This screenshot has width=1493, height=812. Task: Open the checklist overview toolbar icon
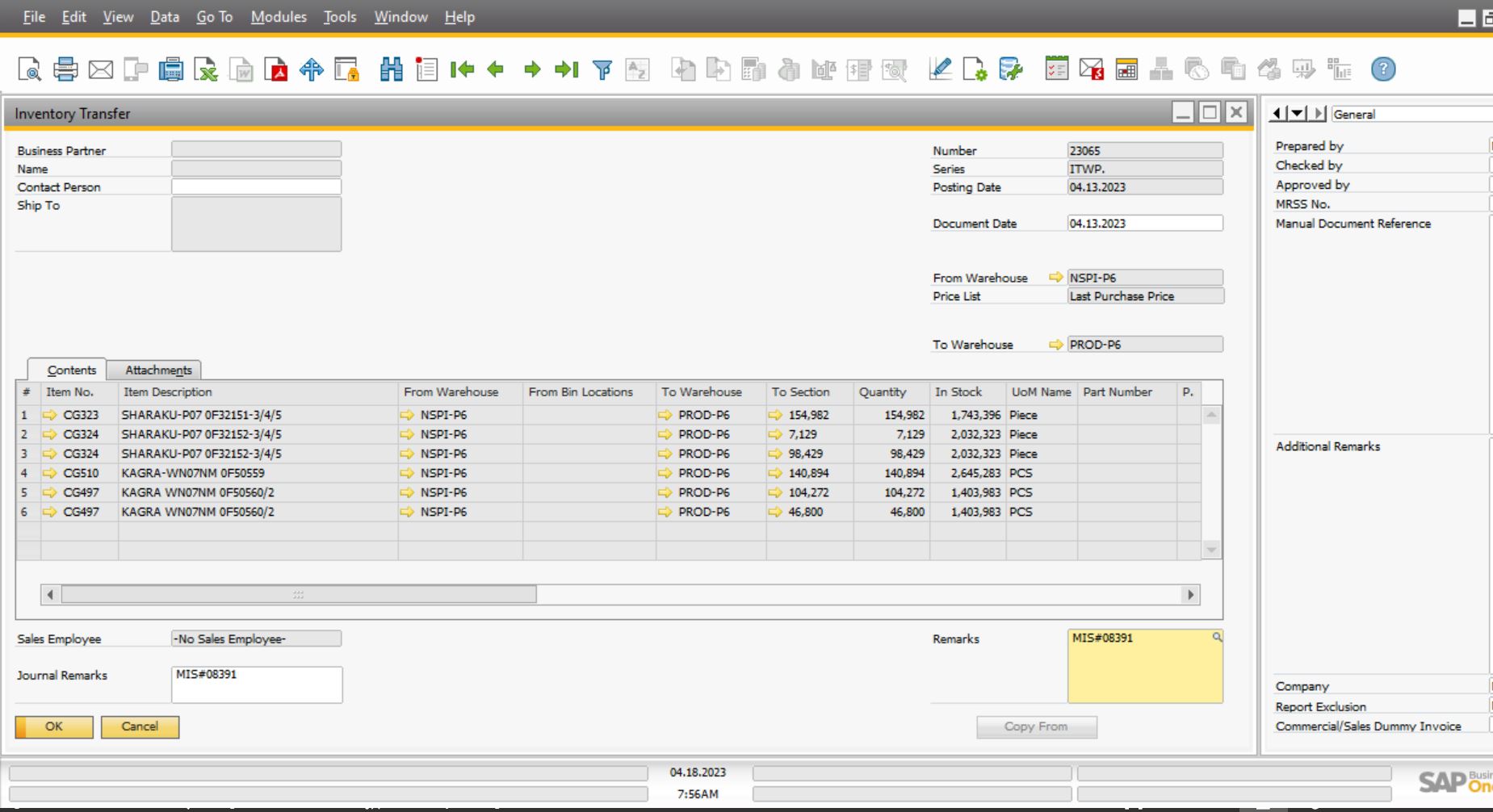[x=1056, y=69]
